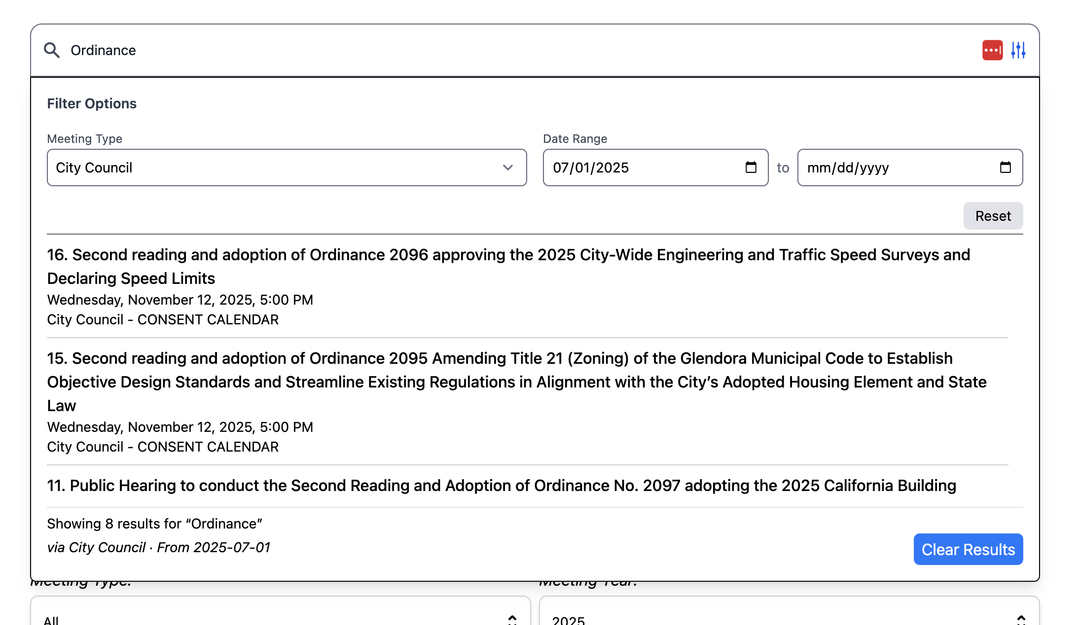
Task: Open the City Council meeting type dropdown
Action: pos(286,168)
